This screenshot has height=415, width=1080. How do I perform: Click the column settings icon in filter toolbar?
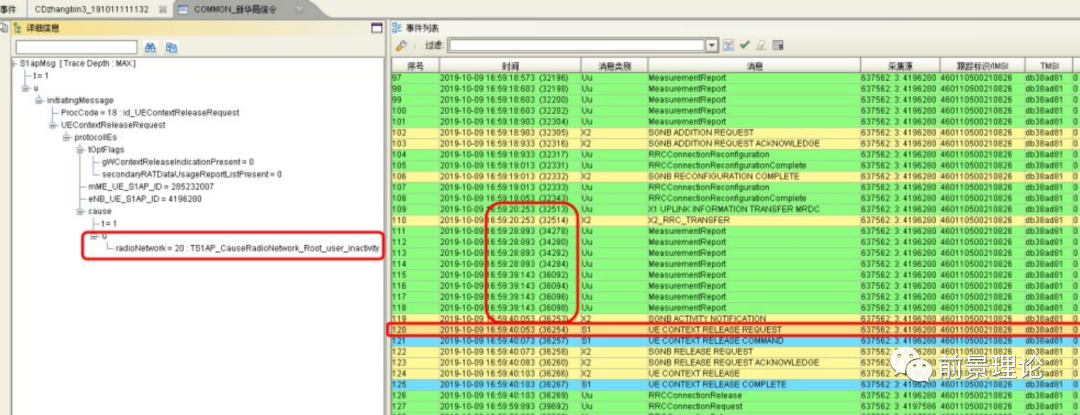coord(777,46)
